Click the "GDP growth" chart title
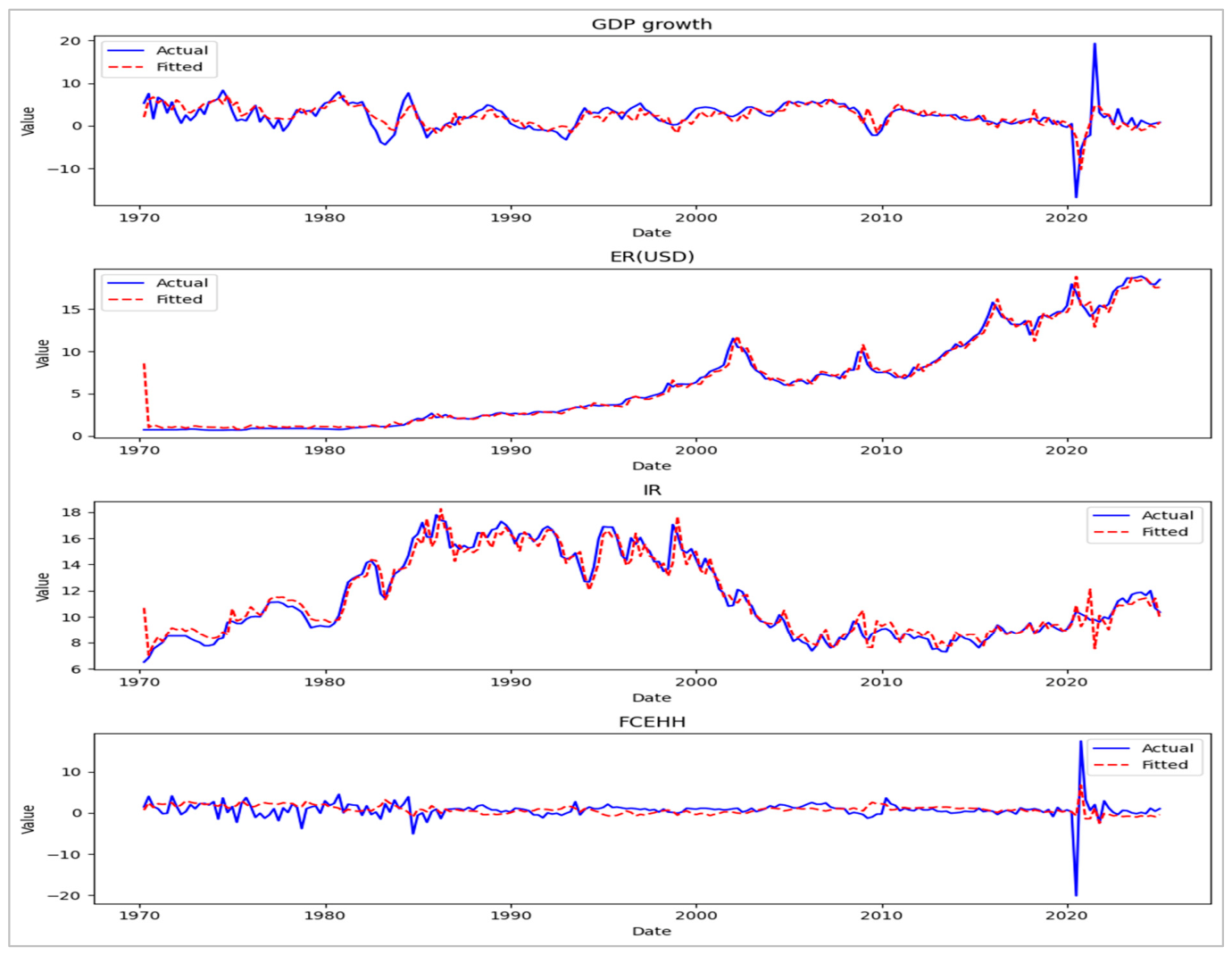 [x=652, y=24]
